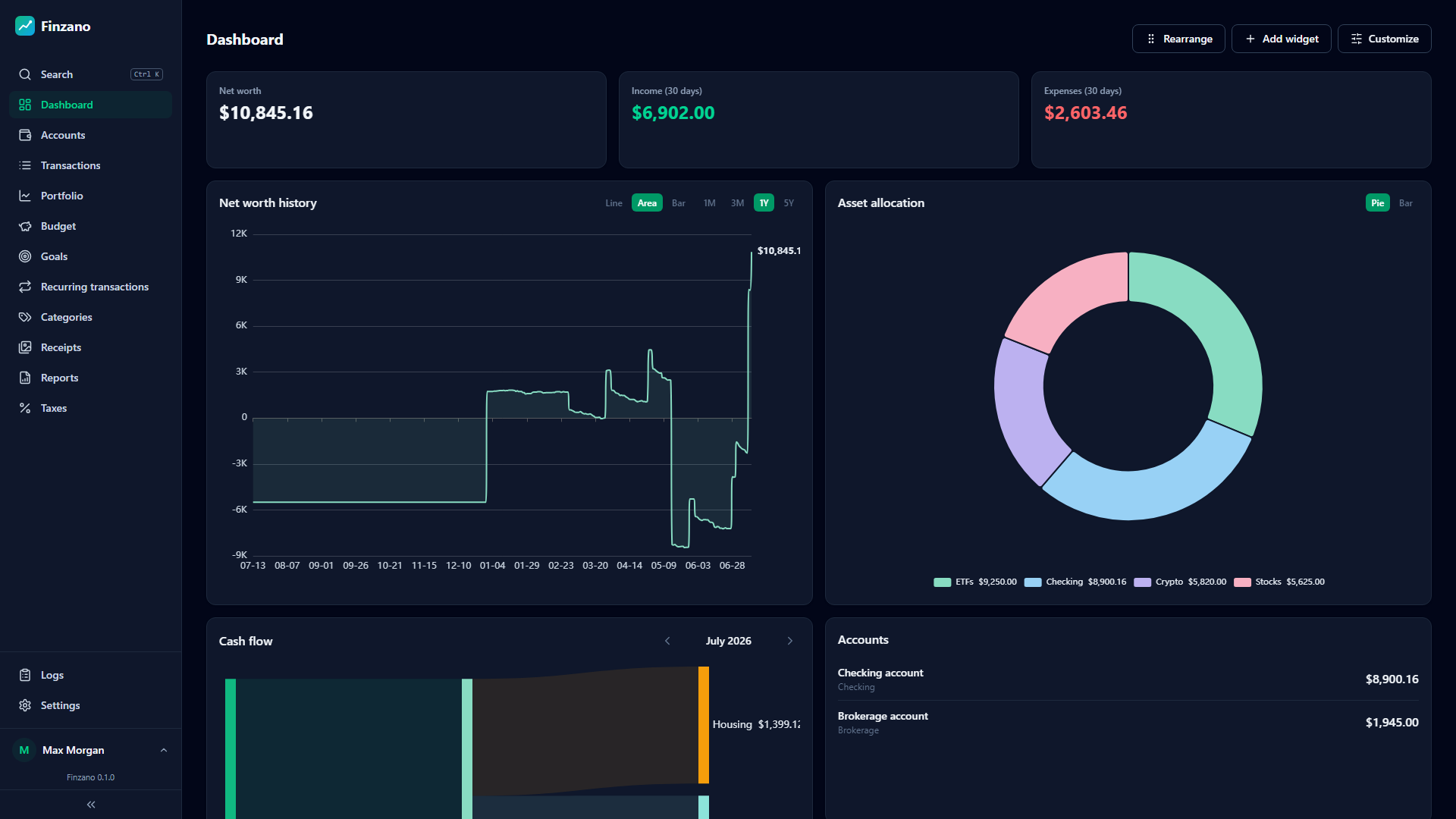Select the 1Y time range
Image resolution: width=1456 pixels, height=819 pixels.
764,203
